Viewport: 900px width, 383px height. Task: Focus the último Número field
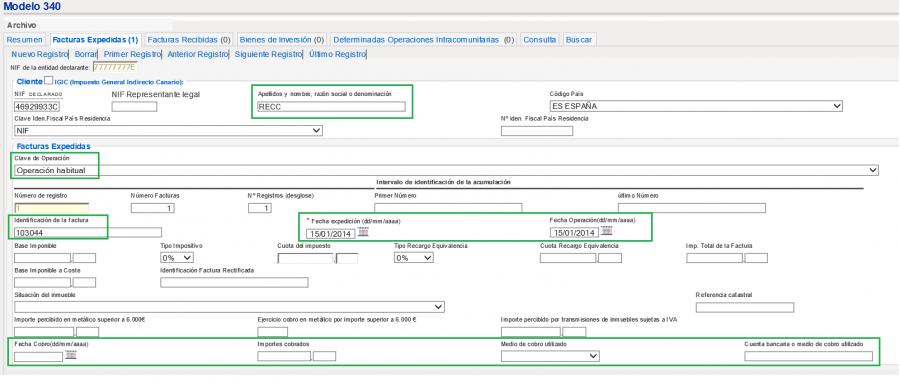pos(692,208)
